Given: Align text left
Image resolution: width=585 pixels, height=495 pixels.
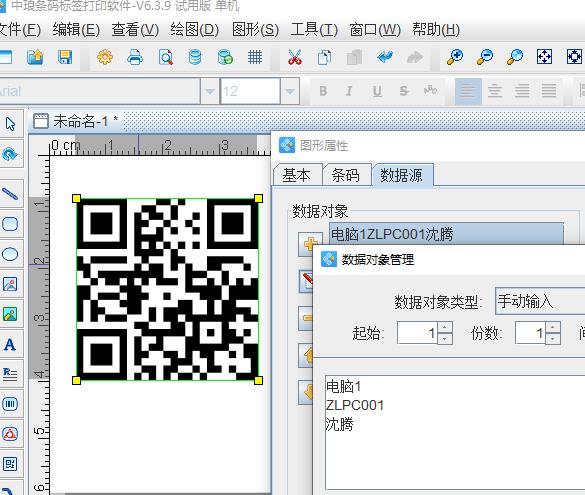Looking at the screenshot, I should pos(468,91).
